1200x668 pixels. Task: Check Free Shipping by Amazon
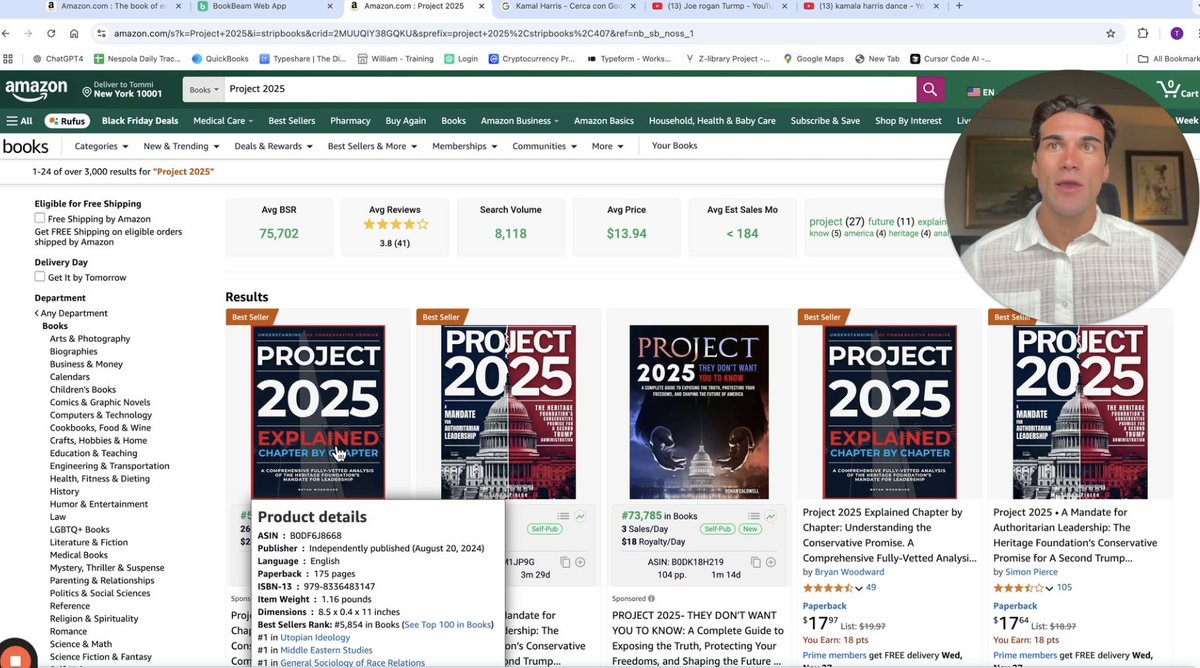(40, 218)
